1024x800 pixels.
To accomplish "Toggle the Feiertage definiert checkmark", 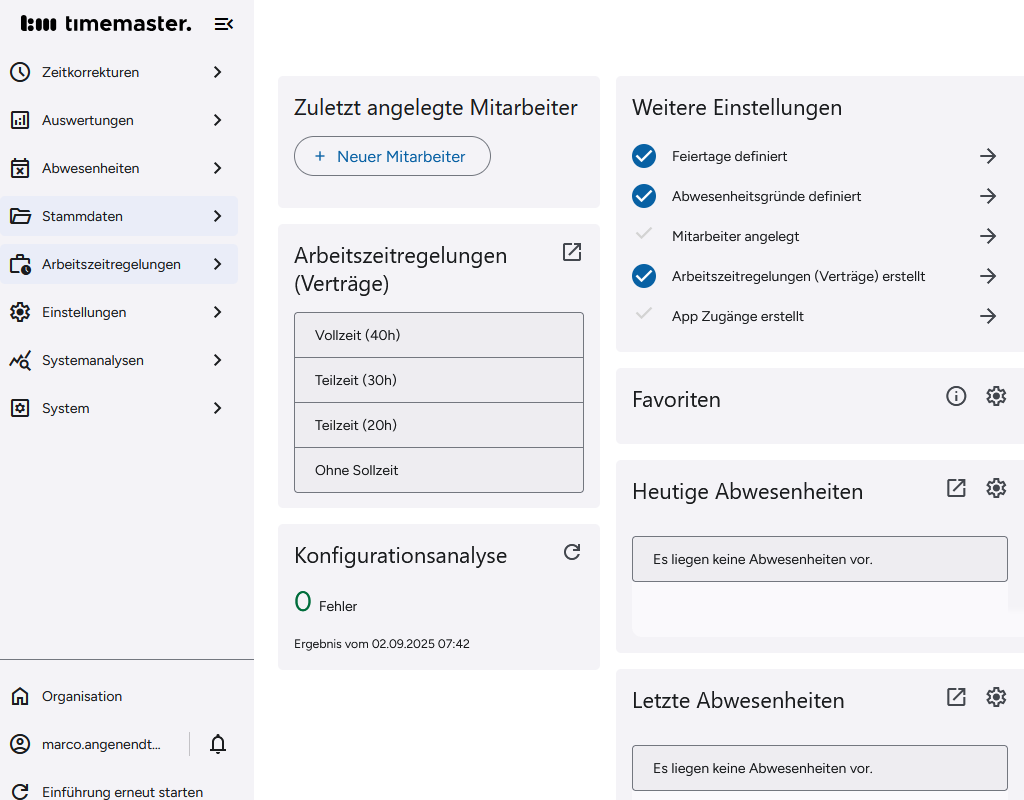I will [x=643, y=156].
